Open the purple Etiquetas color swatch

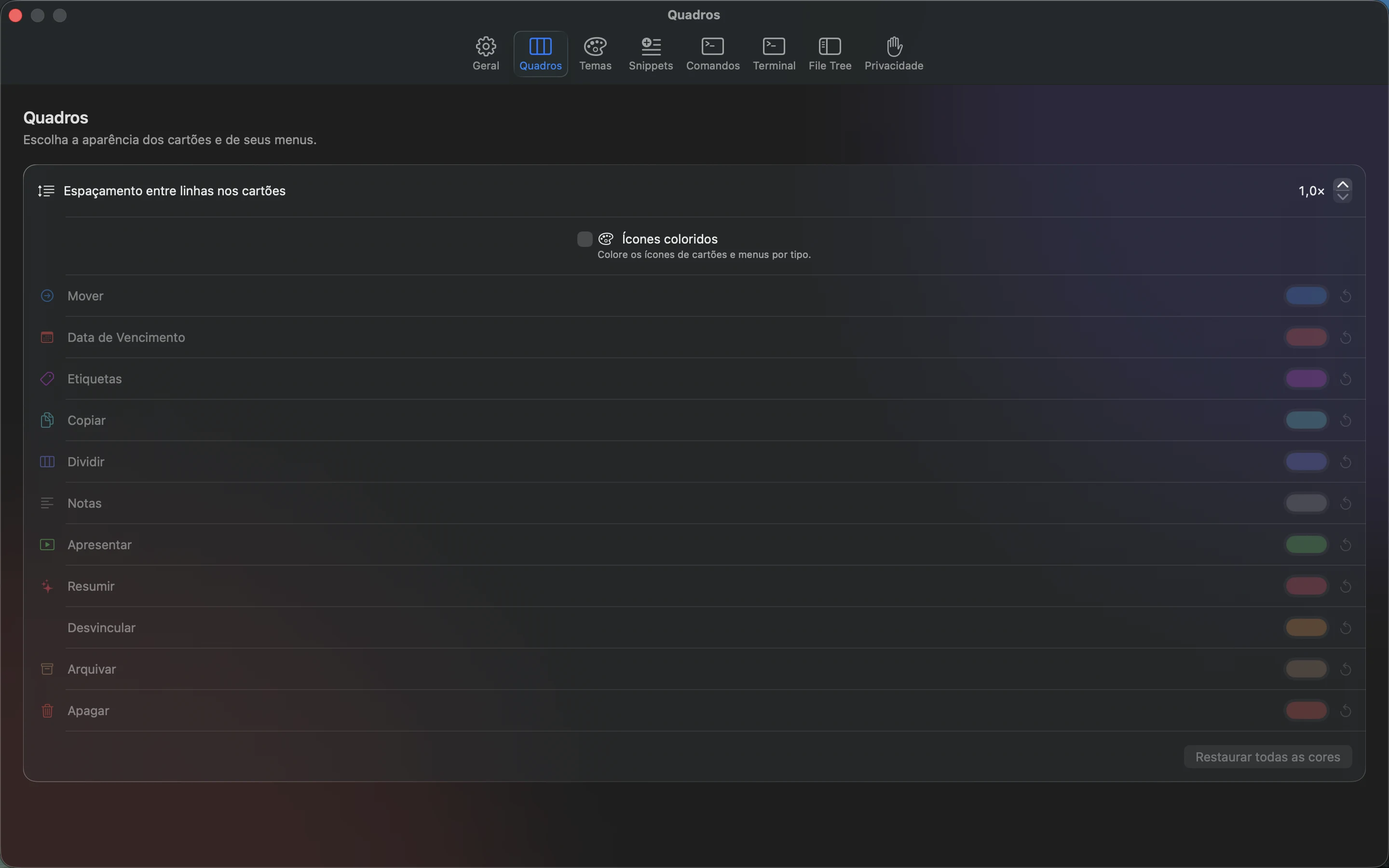point(1306,379)
